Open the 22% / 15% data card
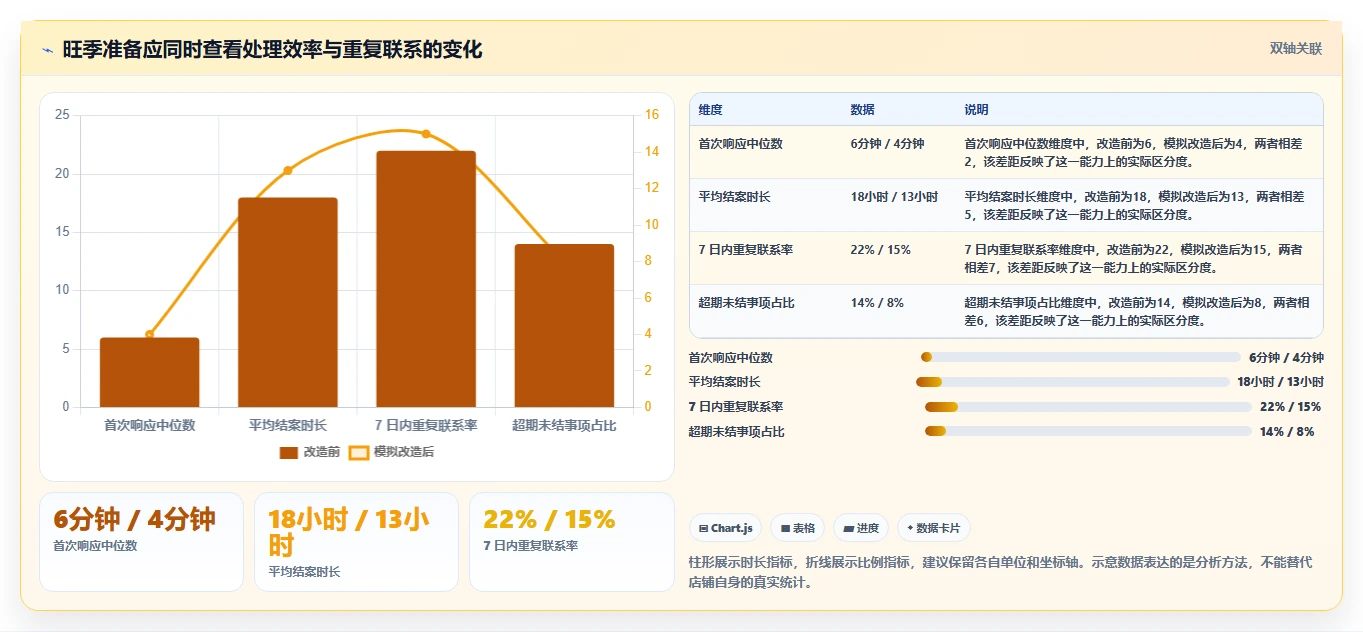 point(571,542)
